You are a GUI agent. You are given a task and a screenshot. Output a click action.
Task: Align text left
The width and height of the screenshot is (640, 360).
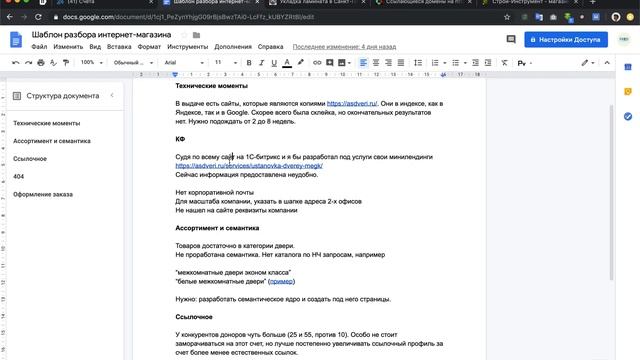[x=363, y=63]
